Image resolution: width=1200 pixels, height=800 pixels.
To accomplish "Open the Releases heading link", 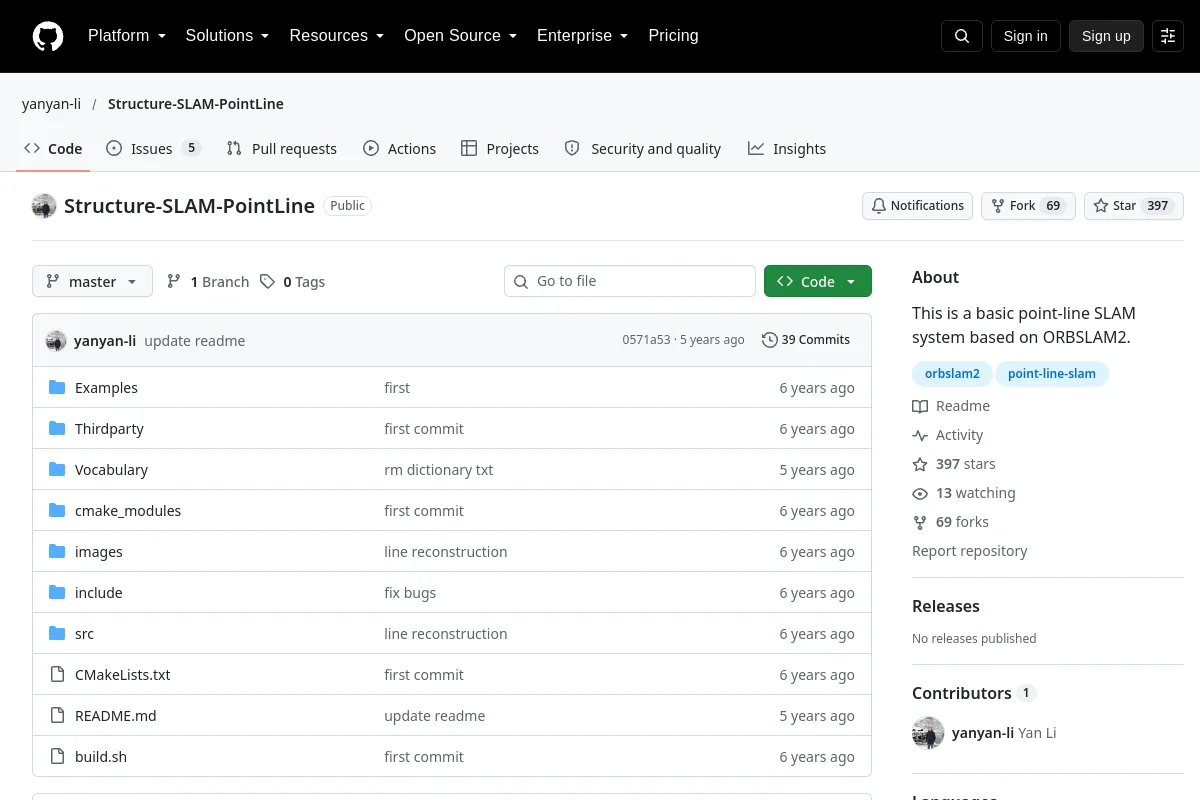I will [x=946, y=606].
